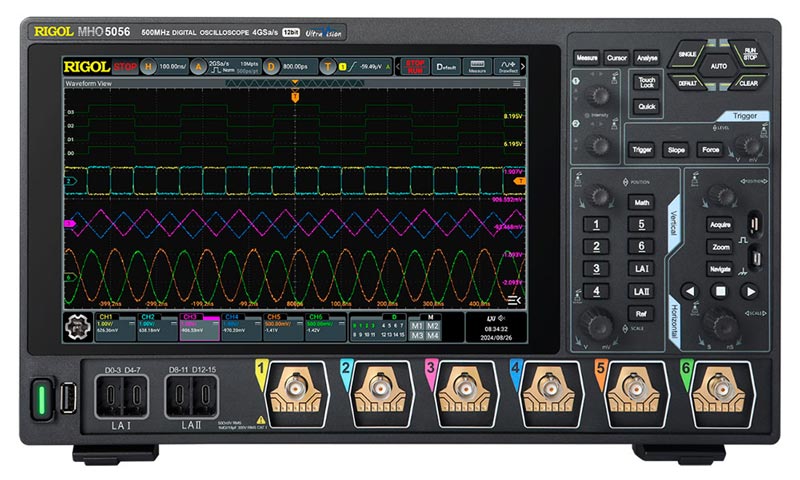Viewport: 800px width, 480px height.
Task: Show previous shortcuts with the left chevron
Action: click(x=398, y=66)
